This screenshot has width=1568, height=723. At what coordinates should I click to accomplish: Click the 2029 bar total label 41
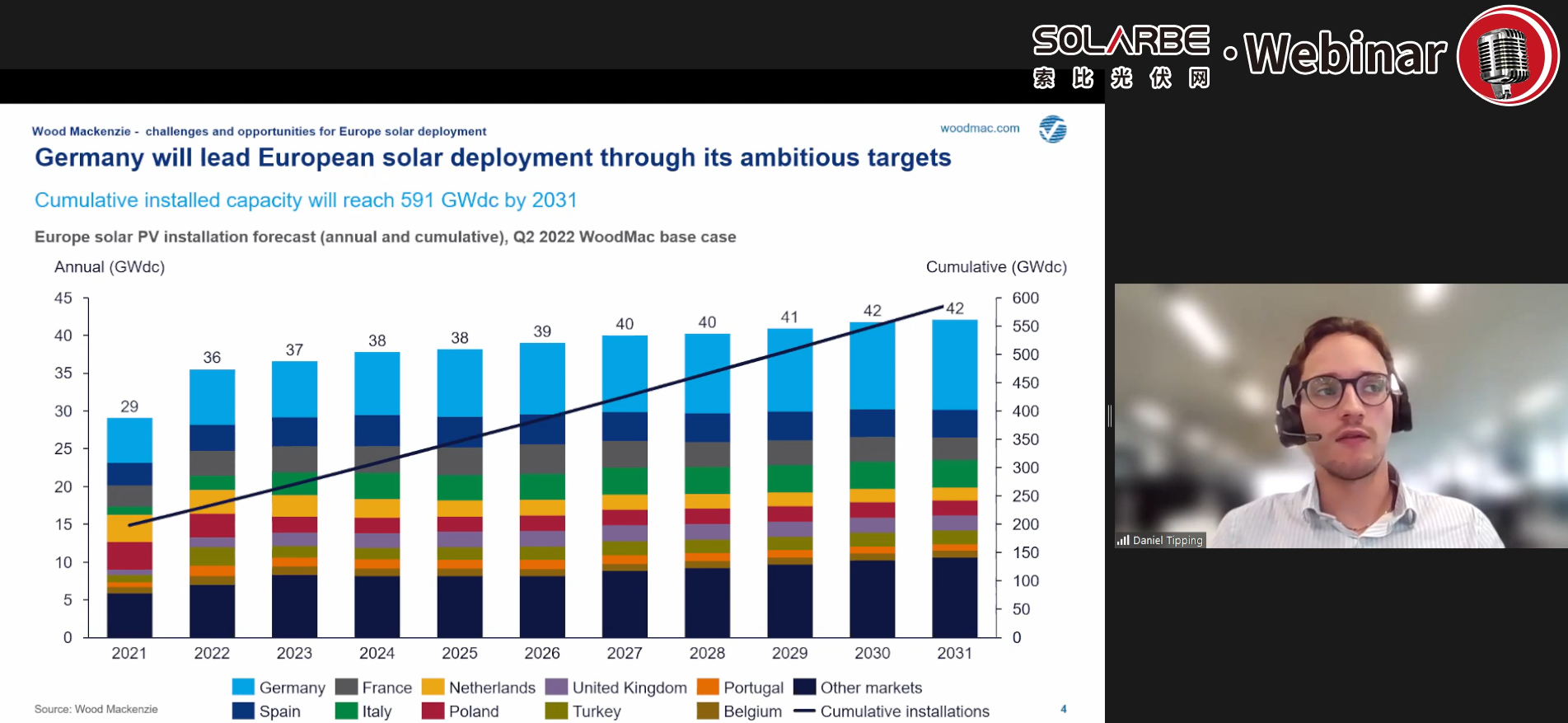pos(789,317)
